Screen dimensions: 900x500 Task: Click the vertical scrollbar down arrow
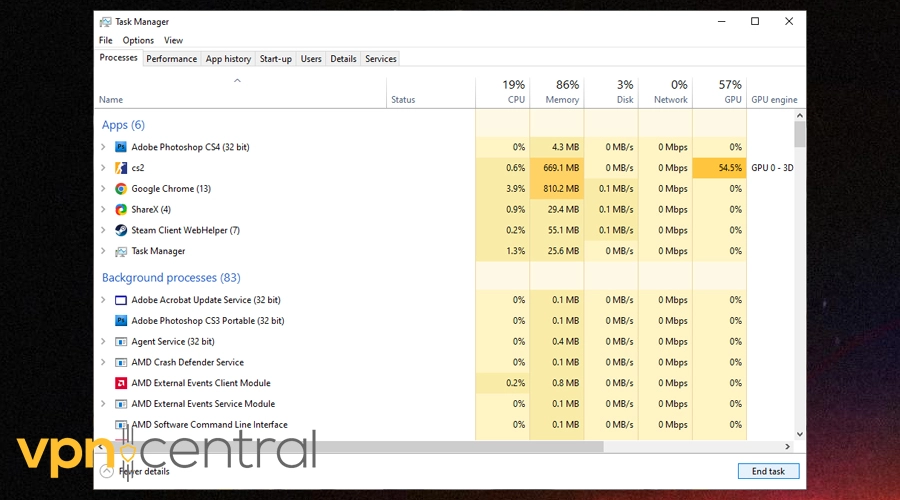pos(800,435)
